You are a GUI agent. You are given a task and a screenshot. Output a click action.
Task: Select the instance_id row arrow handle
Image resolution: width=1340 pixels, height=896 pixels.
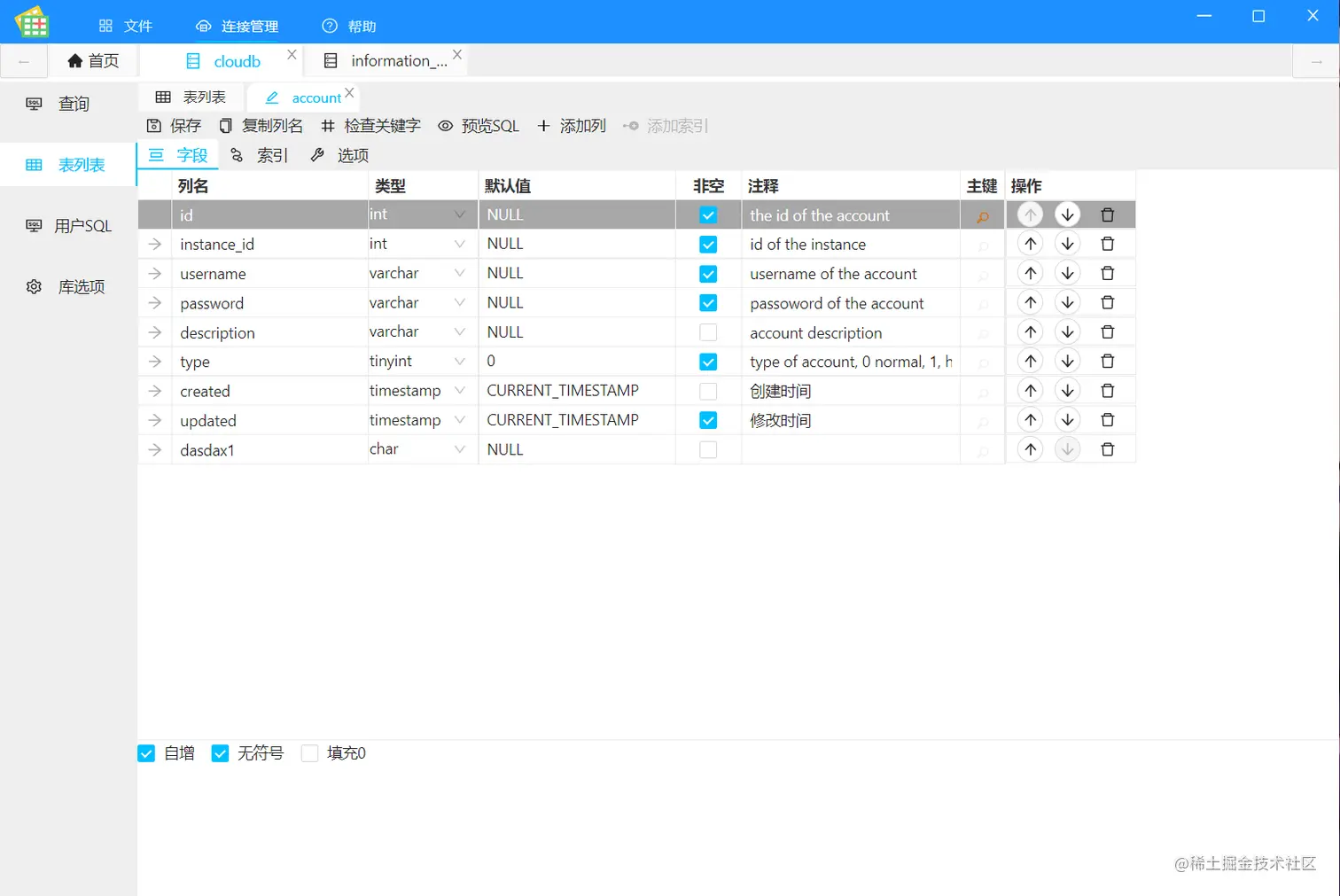[155, 244]
